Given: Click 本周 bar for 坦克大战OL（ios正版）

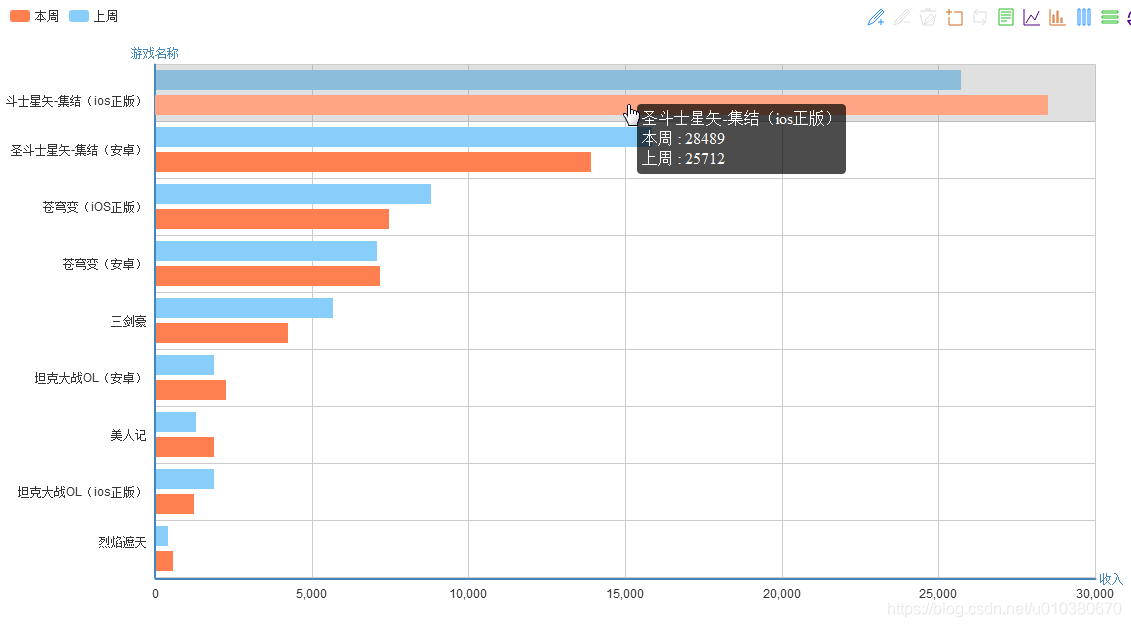Looking at the screenshot, I should click(x=175, y=504).
